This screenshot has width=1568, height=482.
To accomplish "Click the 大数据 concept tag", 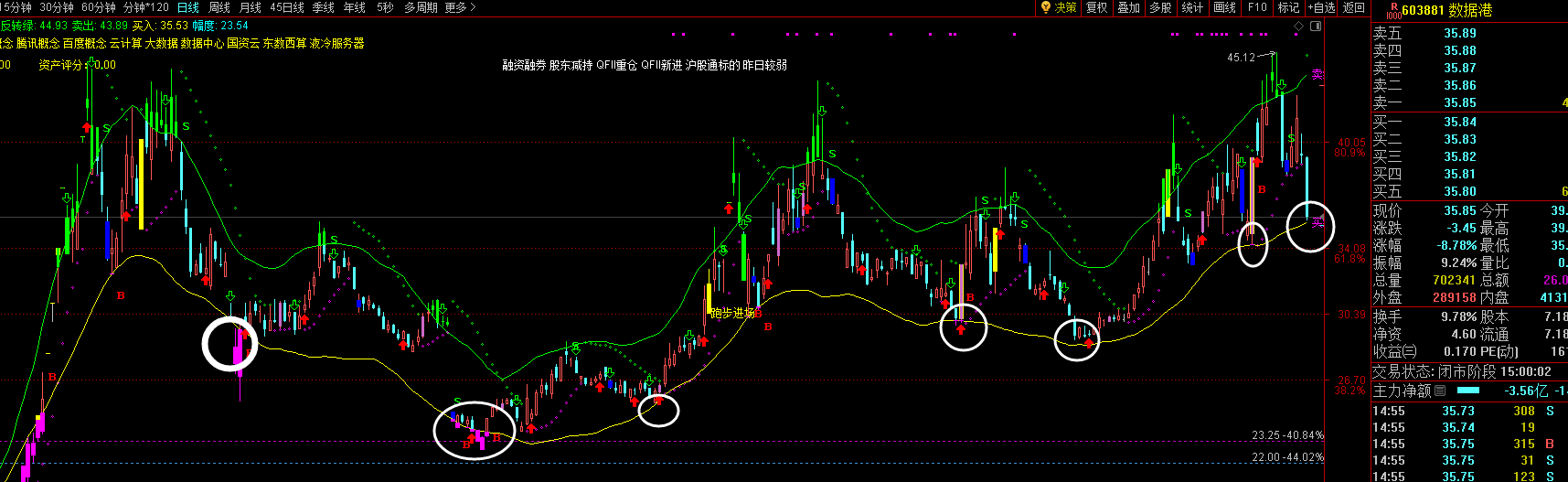I will pyautogui.click(x=161, y=43).
